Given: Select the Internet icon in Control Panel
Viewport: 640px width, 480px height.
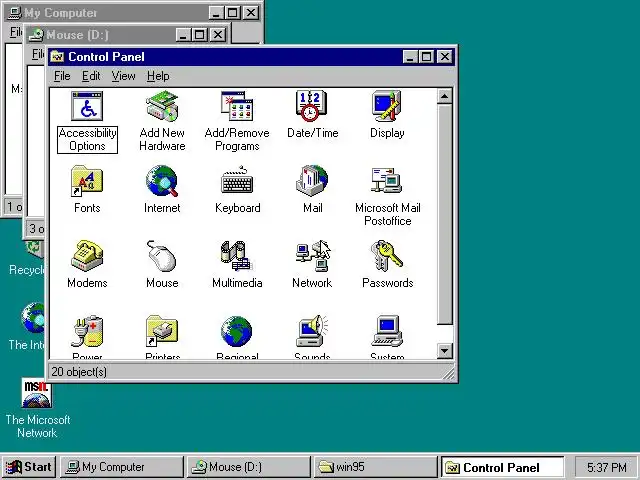Looking at the screenshot, I should click(x=162, y=181).
